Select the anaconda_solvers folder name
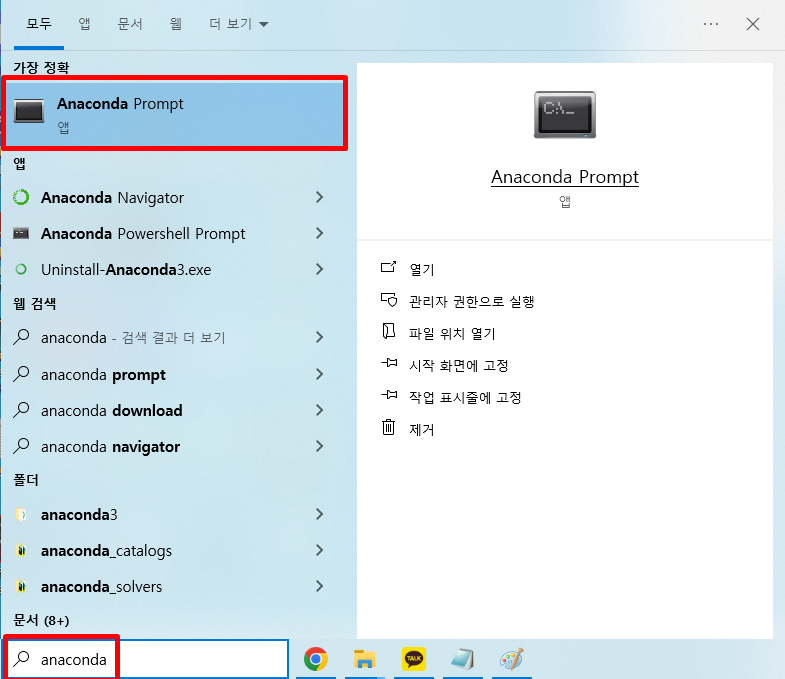Viewport: 785px width, 679px height. (102, 587)
